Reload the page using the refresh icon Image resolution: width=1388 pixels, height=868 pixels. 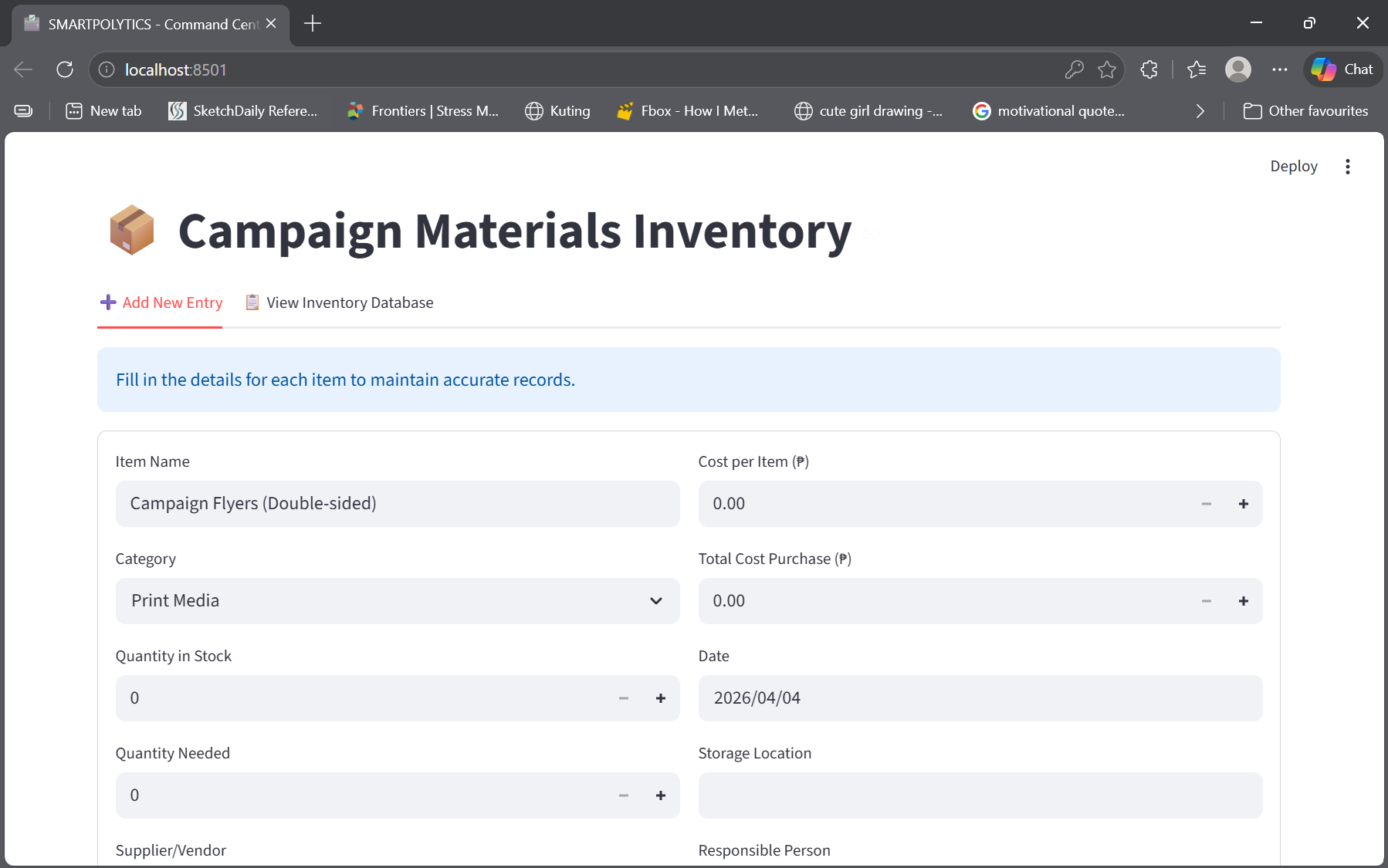coord(65,69)
